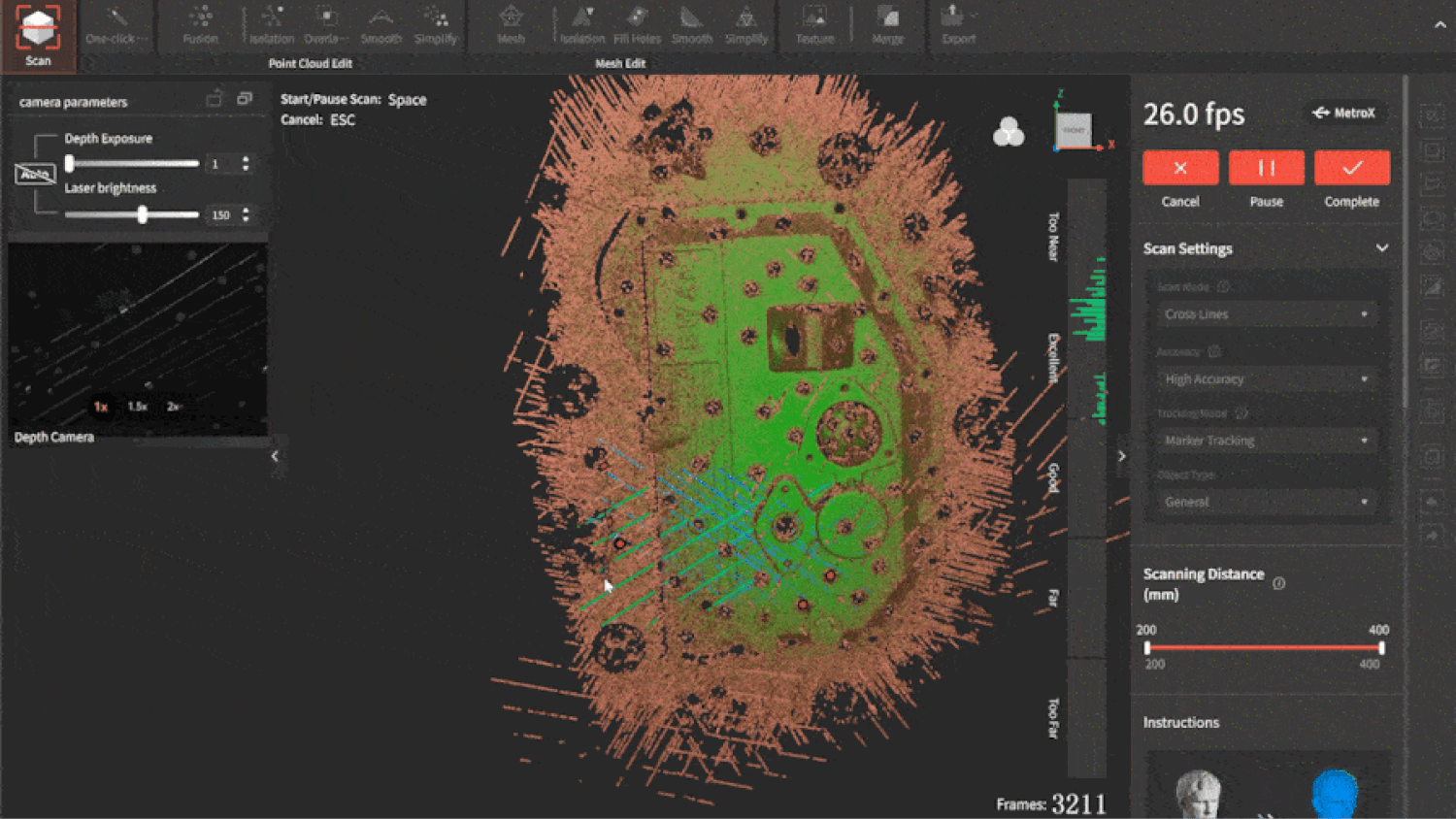Open the Marker Tracking mode dropdown
This screenshot has height=819, width=1456.
(1266, 441)
